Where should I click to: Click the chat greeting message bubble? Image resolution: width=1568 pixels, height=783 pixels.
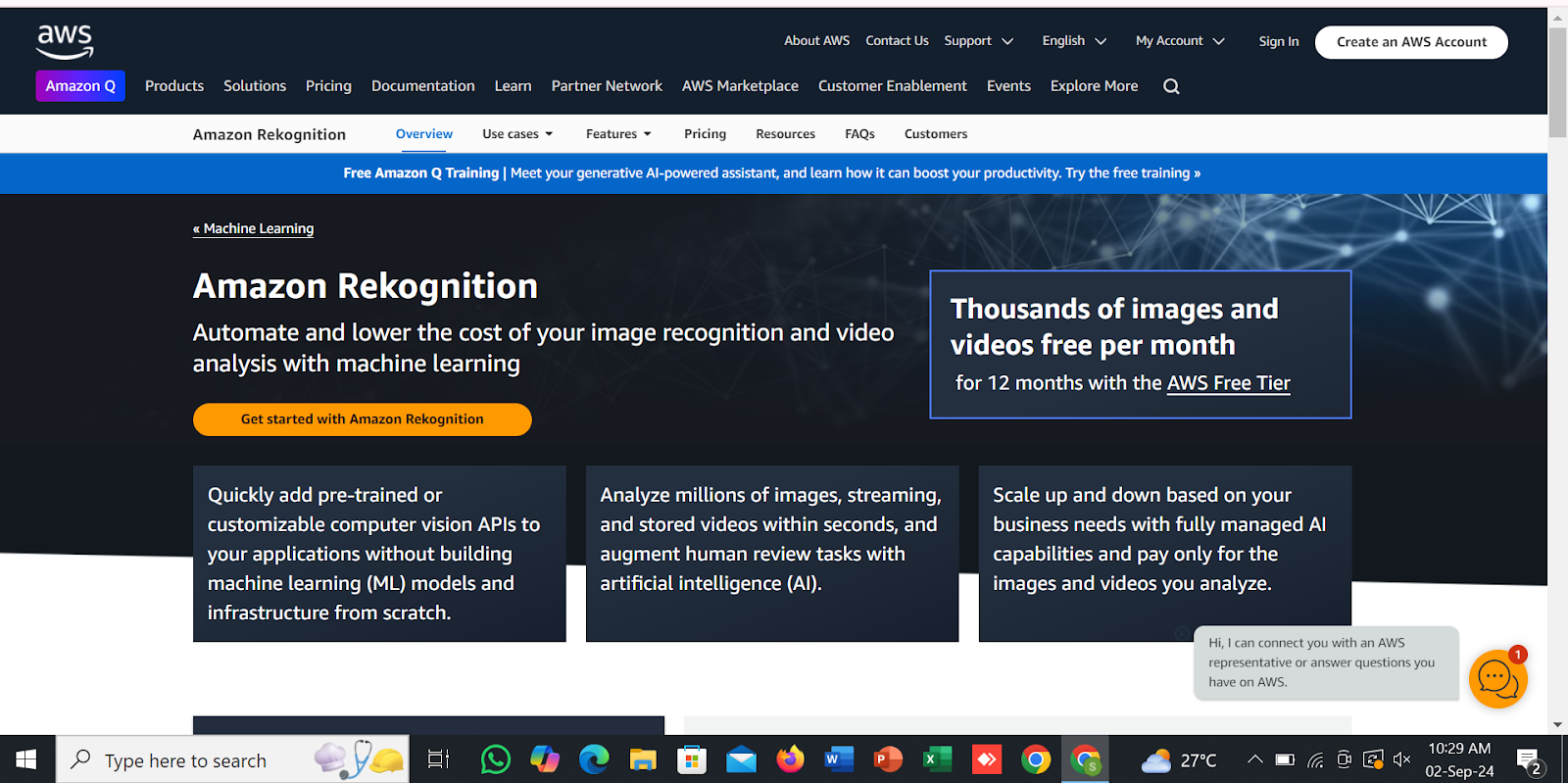click(x=1326, y=662)
